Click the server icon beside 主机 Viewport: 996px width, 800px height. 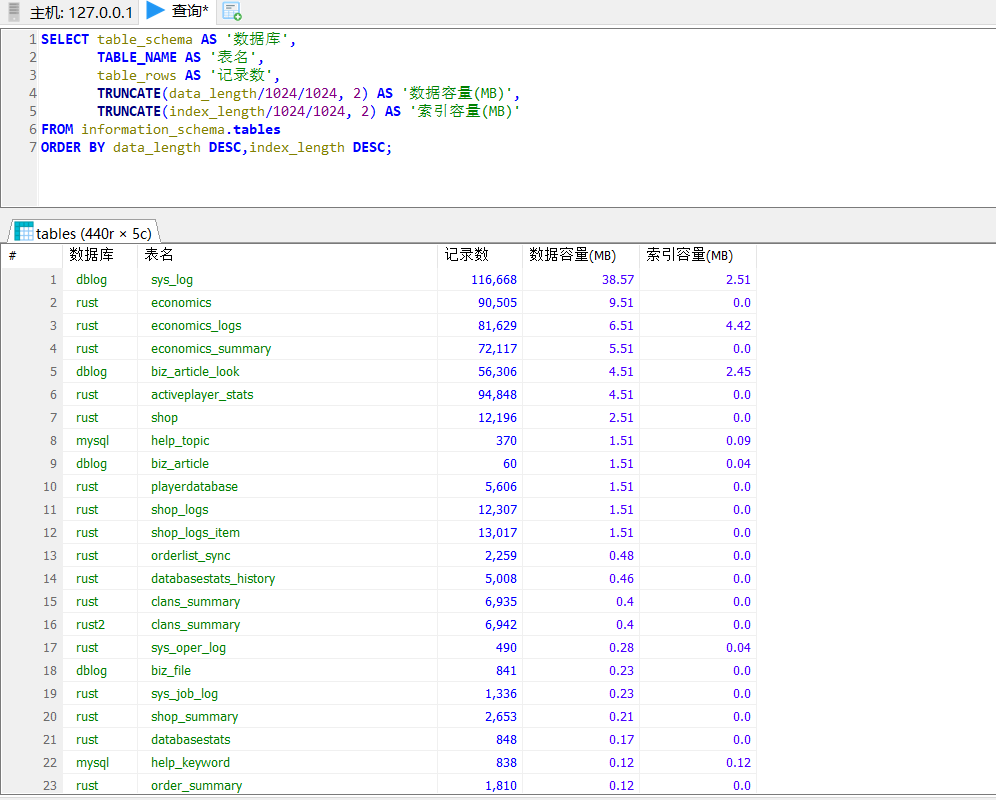[x=13, y=12]
